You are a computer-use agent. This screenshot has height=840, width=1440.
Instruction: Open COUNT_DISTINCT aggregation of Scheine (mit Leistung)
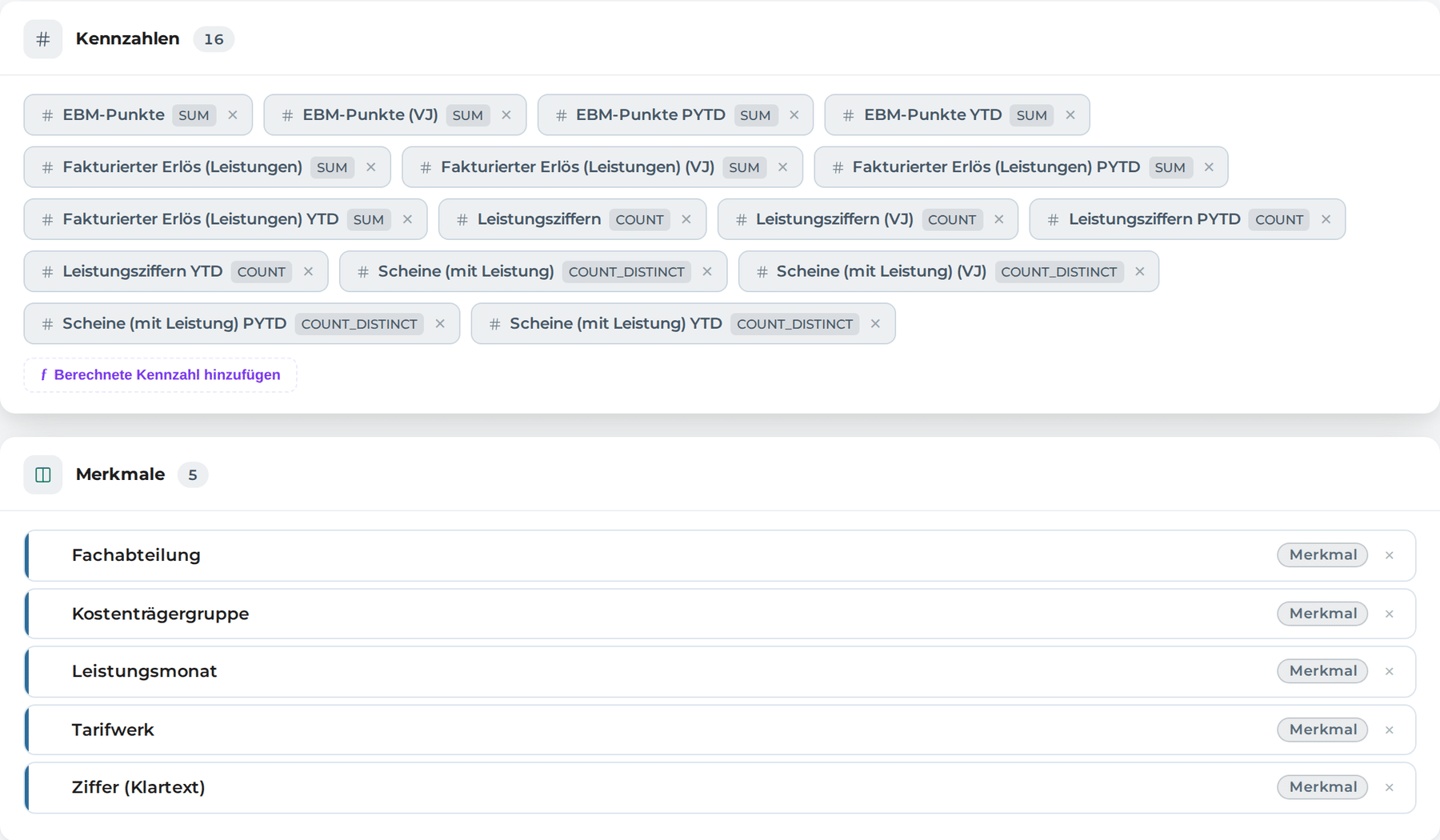626,272
